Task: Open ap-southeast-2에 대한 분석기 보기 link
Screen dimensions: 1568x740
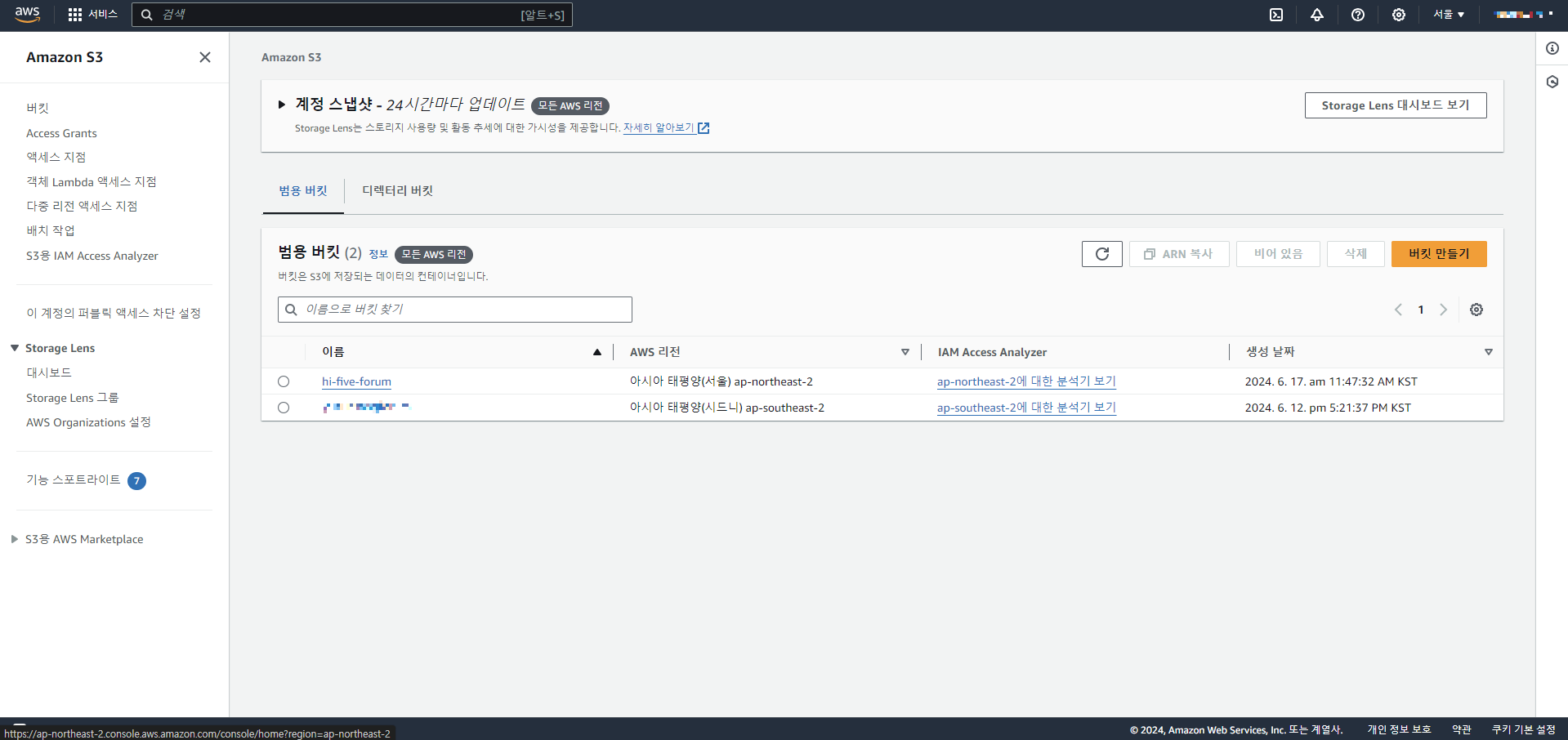Action: point(1026,408)
